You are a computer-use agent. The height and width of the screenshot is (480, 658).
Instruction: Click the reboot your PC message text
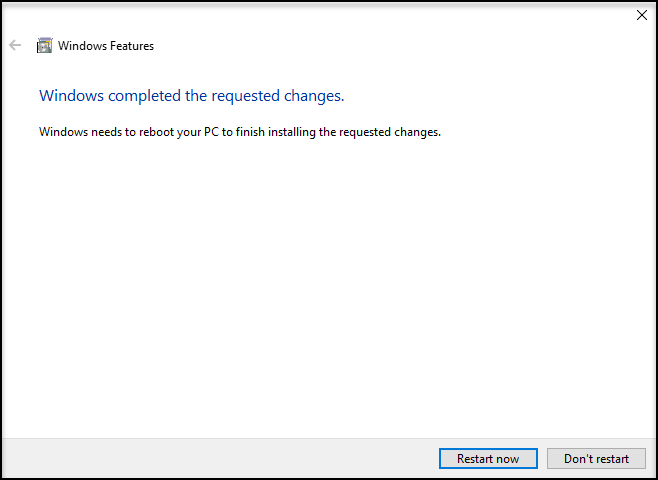(x=240, y=132)
